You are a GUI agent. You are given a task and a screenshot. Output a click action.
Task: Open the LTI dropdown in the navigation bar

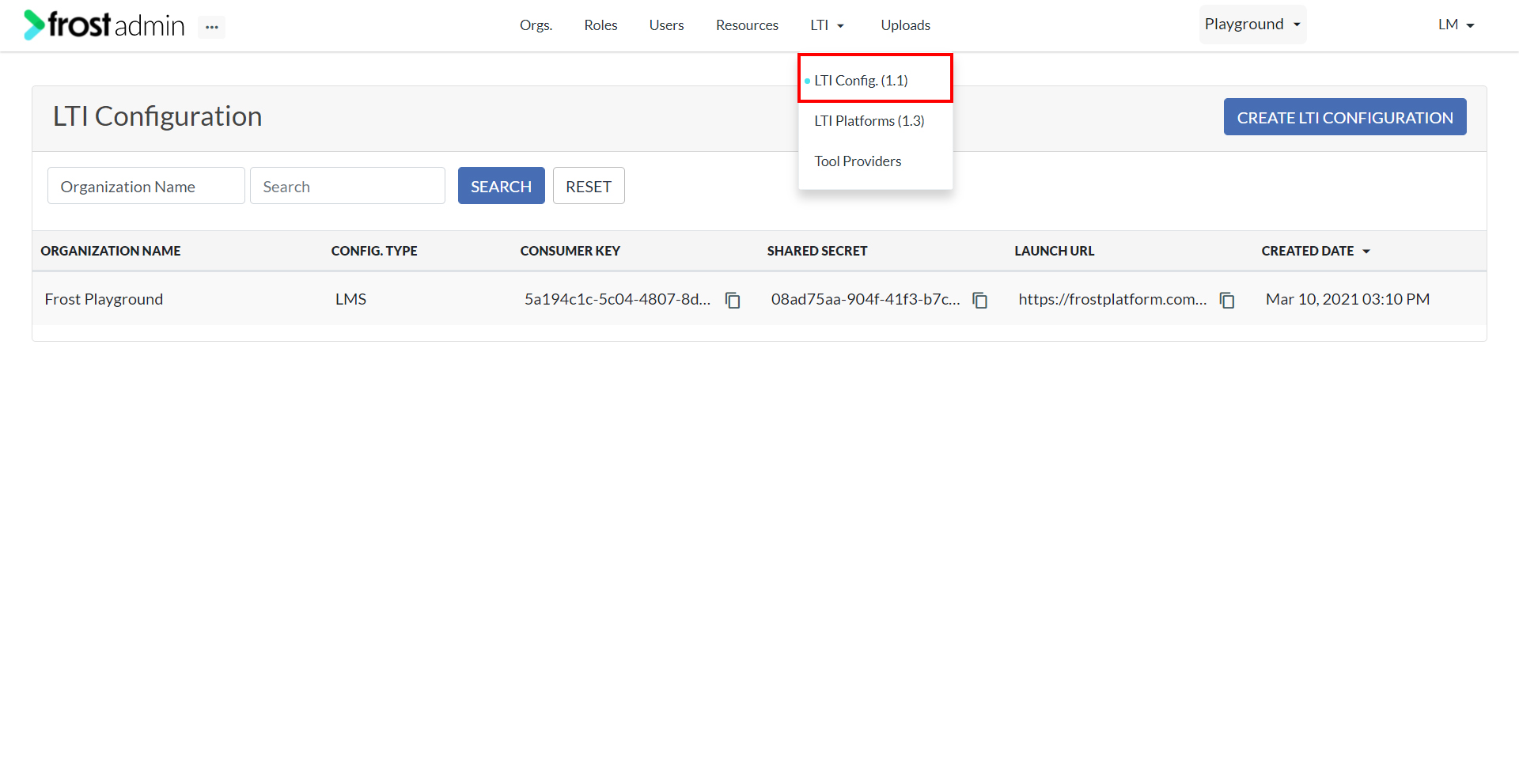pyautogui.click(x=827, y=25)
